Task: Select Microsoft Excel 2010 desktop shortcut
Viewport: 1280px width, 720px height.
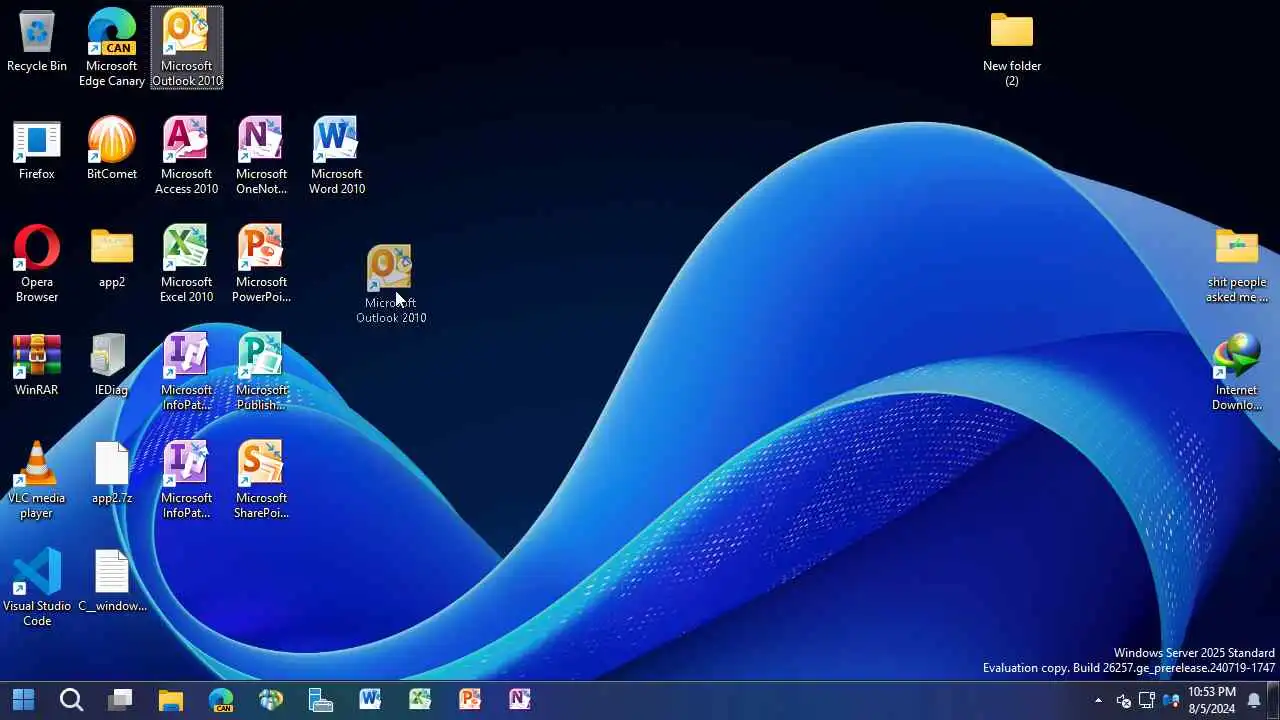Action: pyautogui.click(x=187, y=264)
